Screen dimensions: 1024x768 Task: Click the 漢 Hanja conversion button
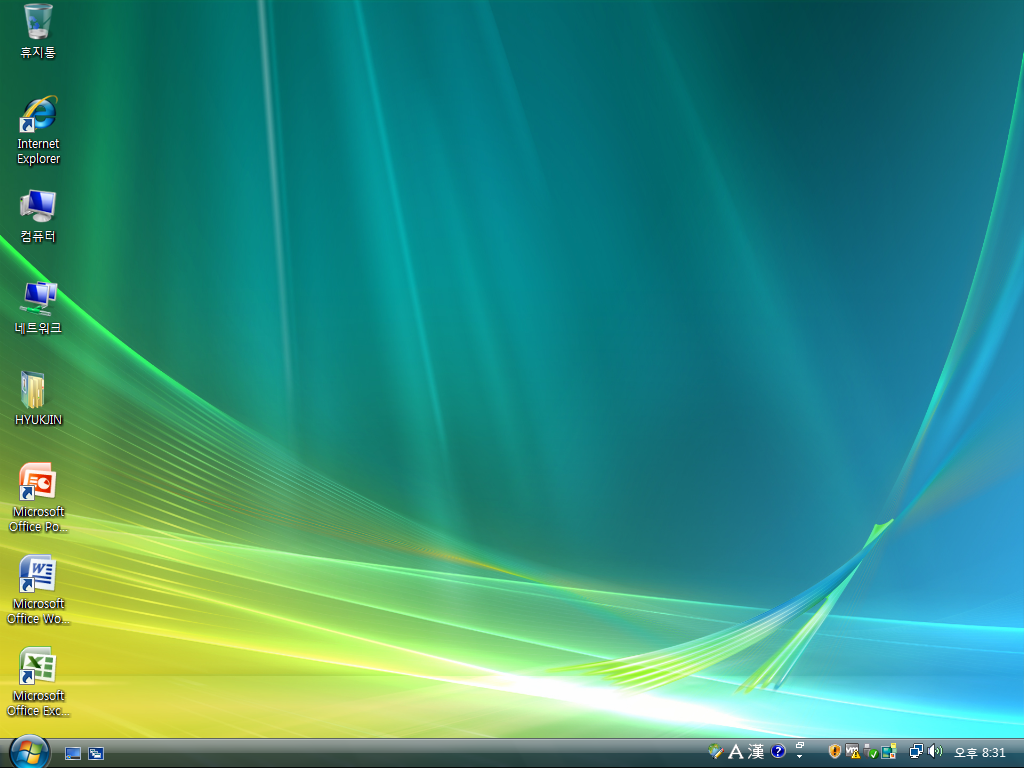point(756,752)
